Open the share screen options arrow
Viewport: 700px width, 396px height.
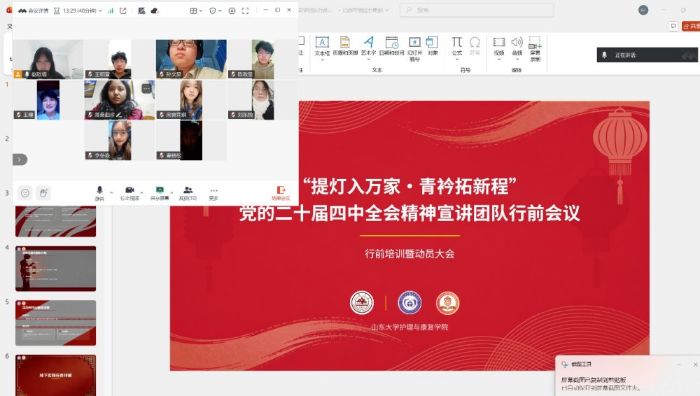(x=172, y=193)
